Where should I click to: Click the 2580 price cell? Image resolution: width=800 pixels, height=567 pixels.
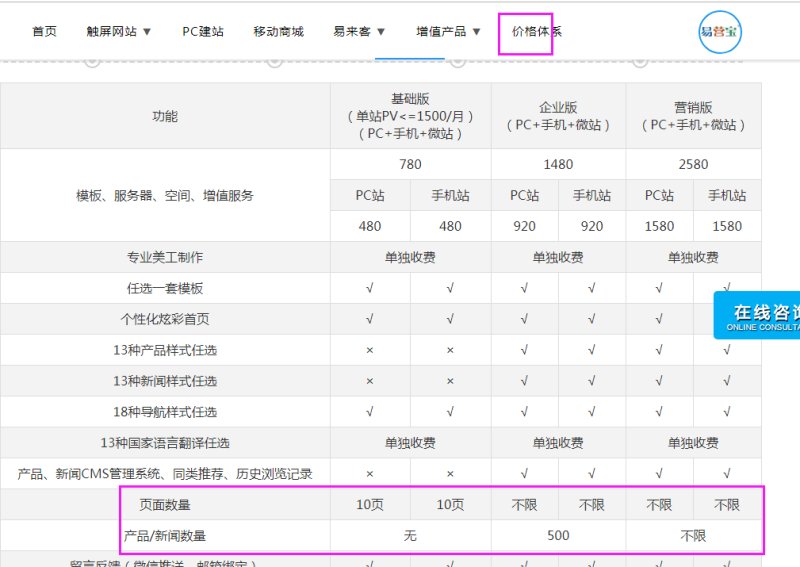point(693,164)
